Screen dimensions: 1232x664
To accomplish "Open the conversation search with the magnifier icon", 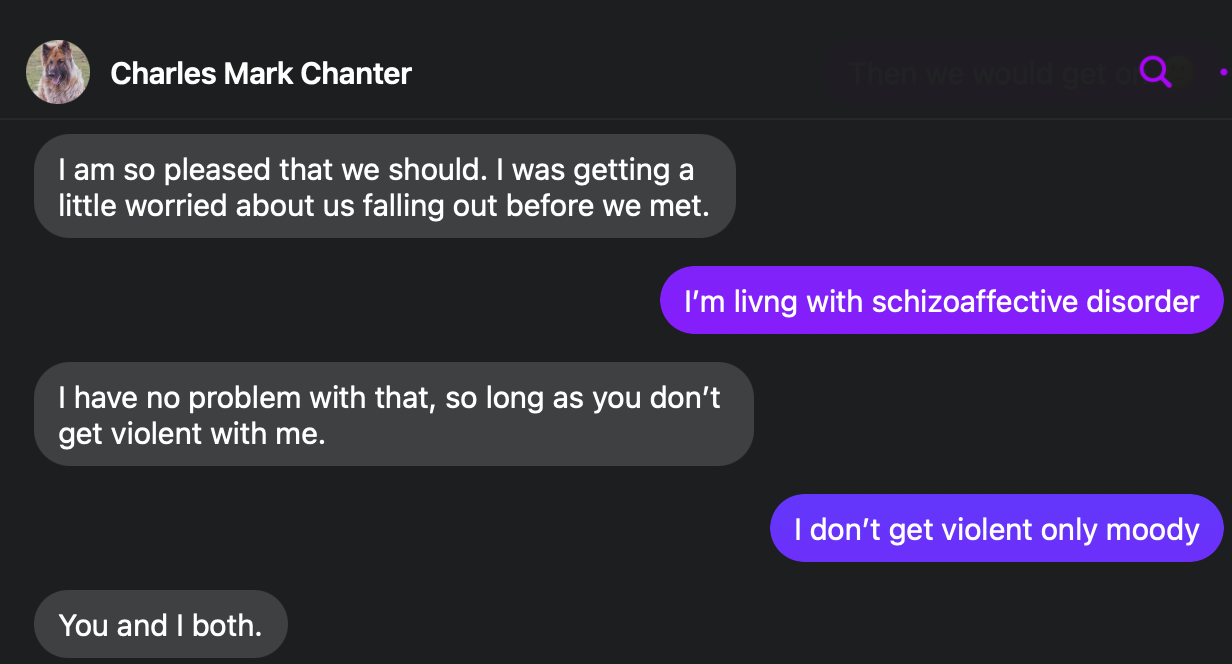I will point(1155,72).
